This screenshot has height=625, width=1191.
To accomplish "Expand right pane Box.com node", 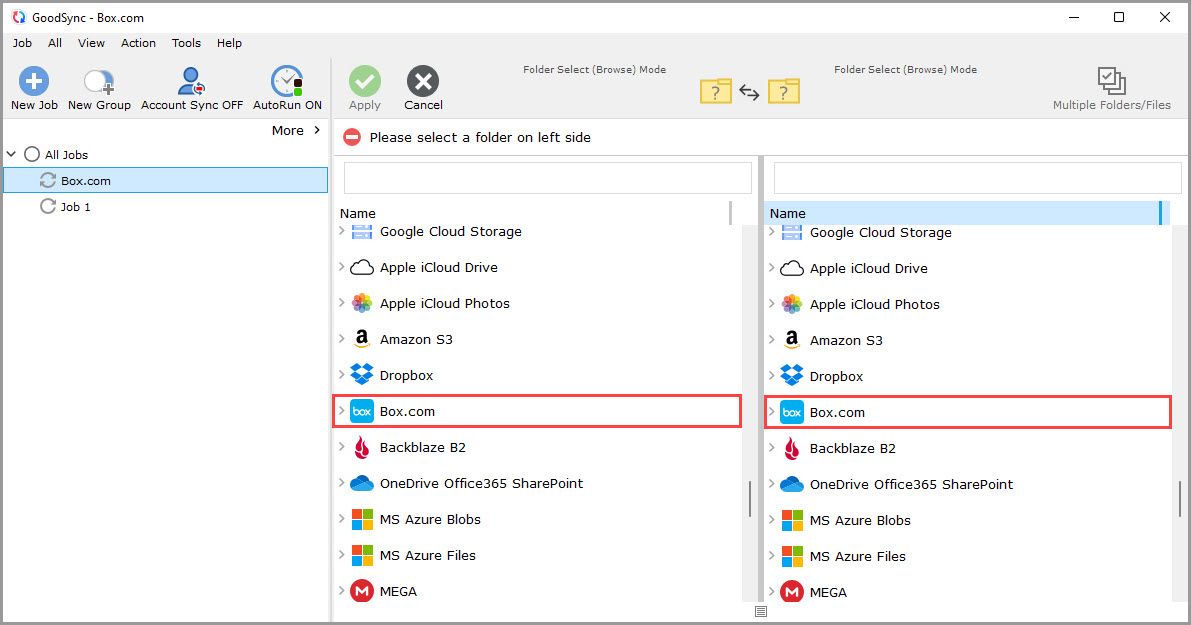I will point(772,412).
